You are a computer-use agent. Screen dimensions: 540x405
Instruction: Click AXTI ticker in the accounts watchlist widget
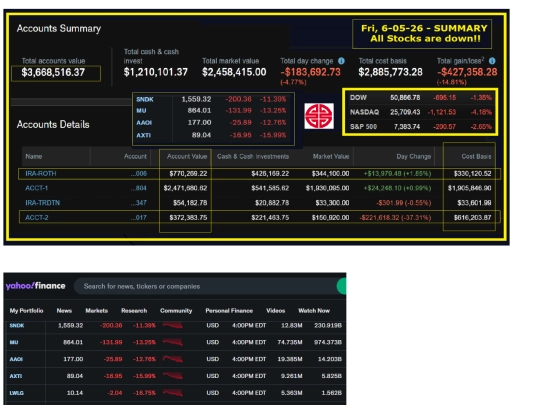(x=143, y=135)
